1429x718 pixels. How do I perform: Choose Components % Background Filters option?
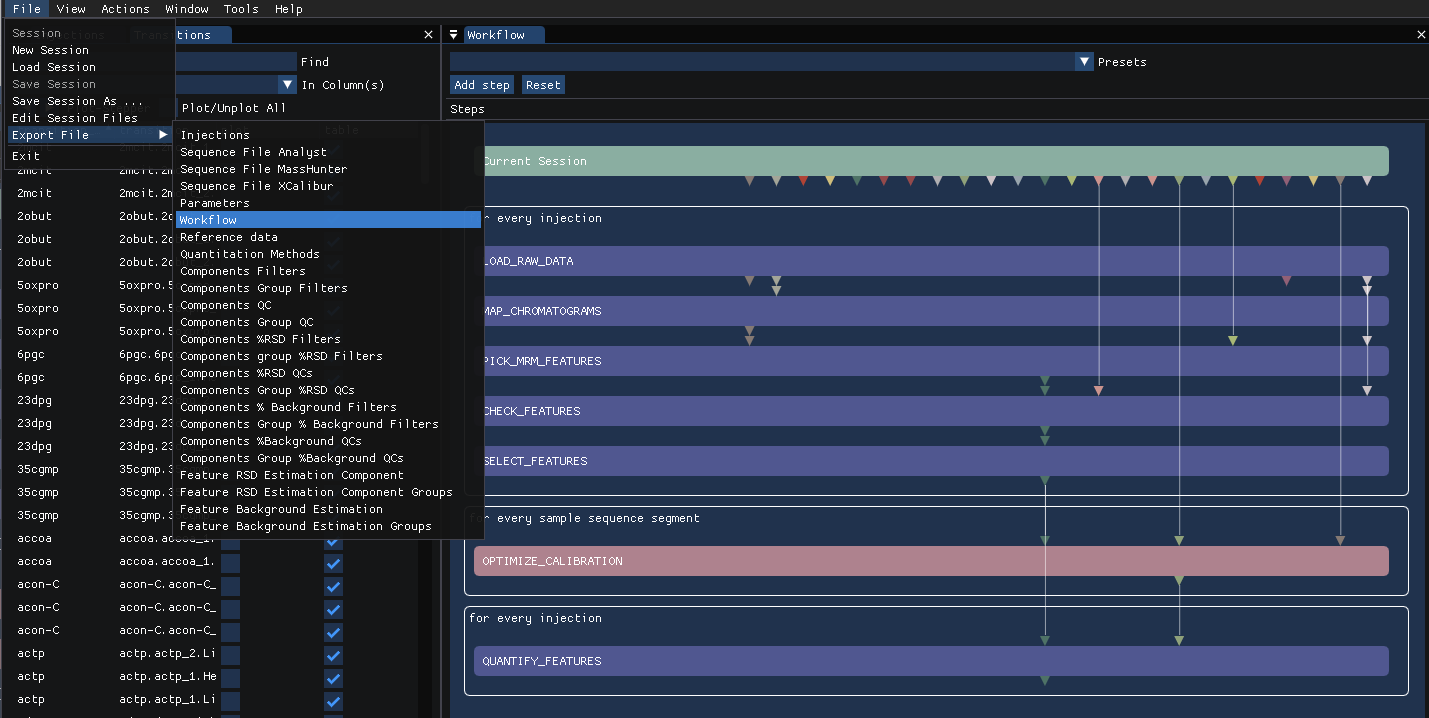[329, 407]
